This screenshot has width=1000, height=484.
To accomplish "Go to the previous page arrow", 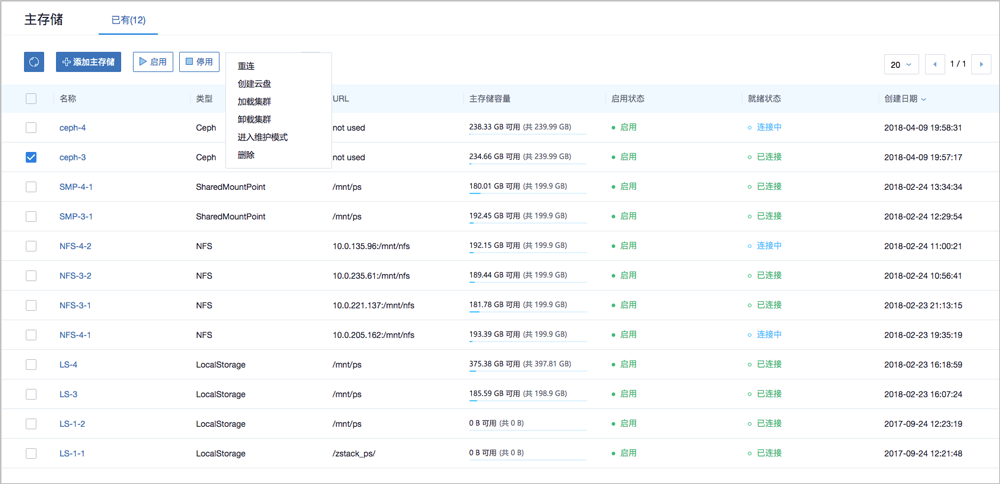I will pos(936,64).
